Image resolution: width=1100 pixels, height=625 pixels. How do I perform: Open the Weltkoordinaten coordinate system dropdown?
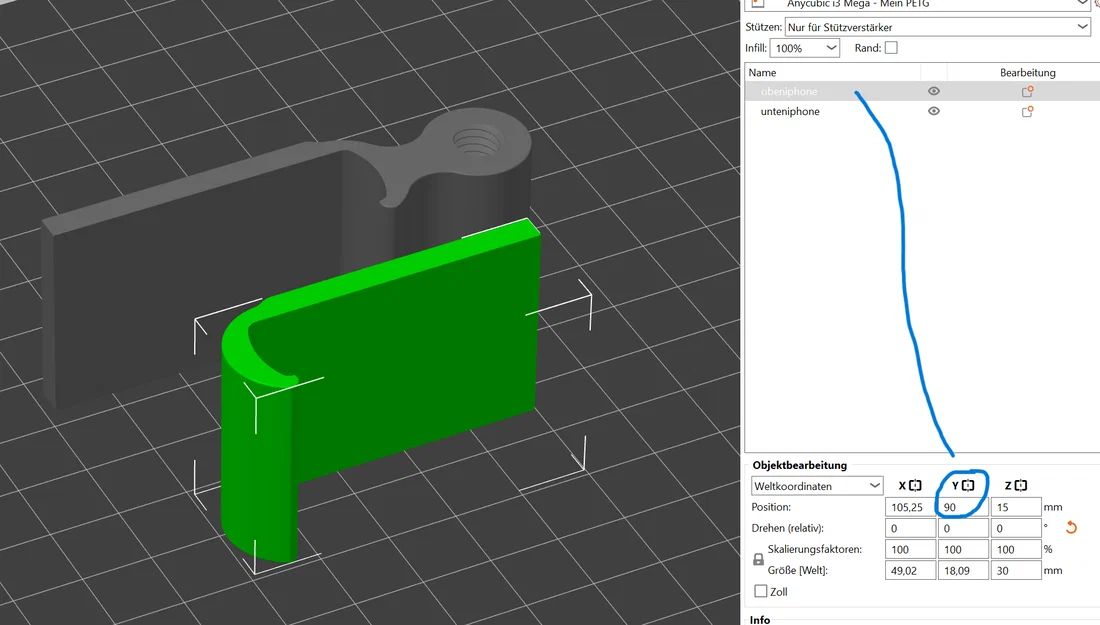coord(817,485)
